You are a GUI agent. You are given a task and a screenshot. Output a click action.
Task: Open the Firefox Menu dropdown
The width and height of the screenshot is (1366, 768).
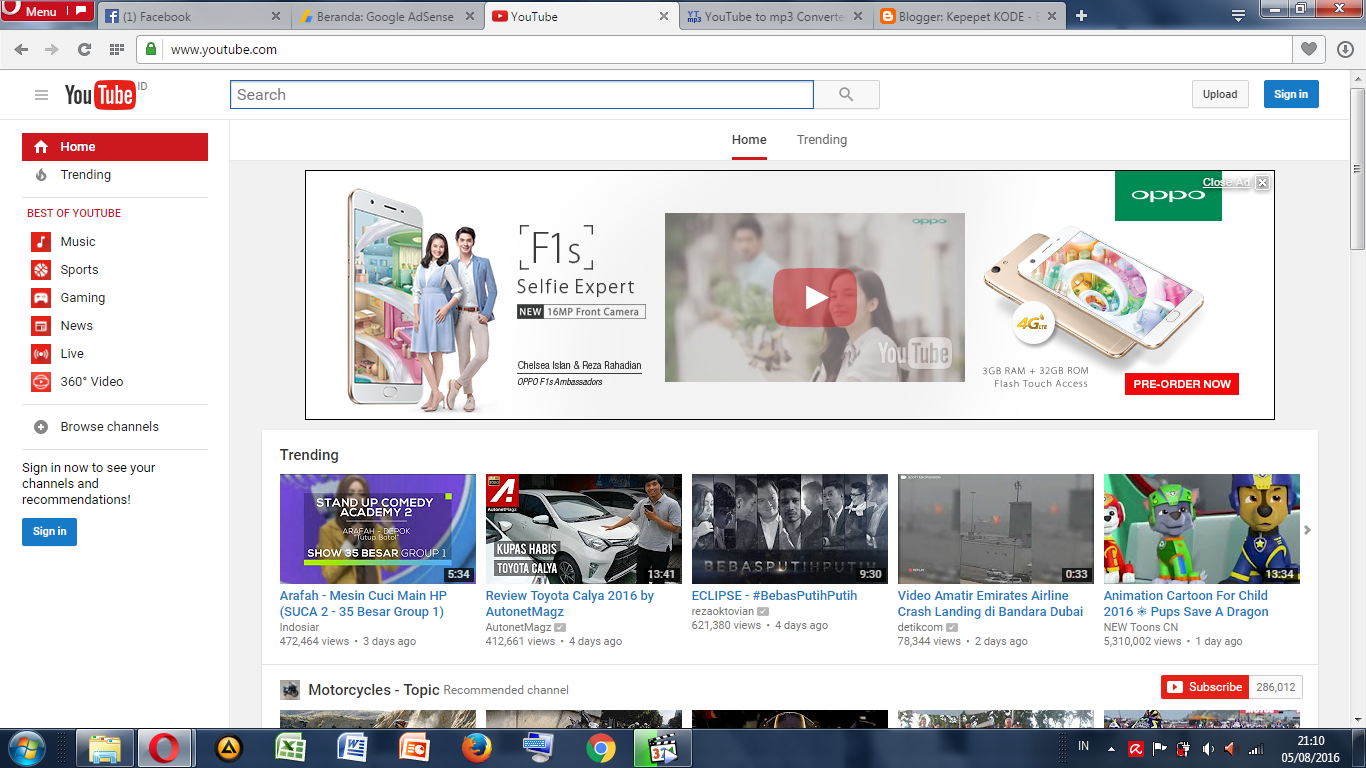coord(40,10)
